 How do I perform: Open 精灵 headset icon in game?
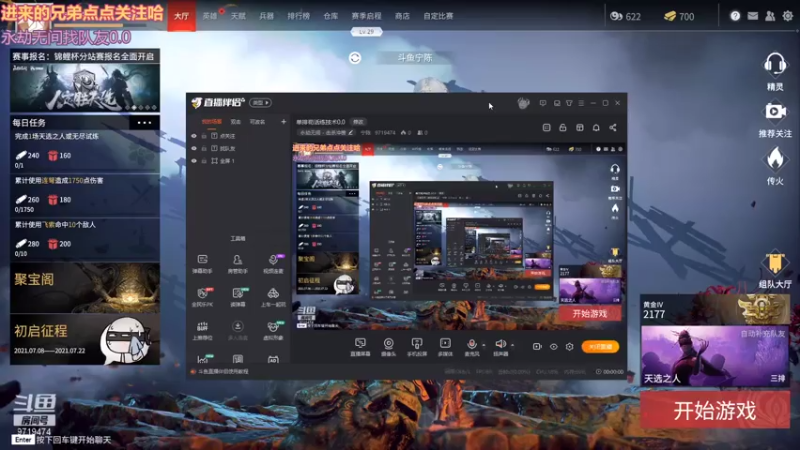click(775, 71)
